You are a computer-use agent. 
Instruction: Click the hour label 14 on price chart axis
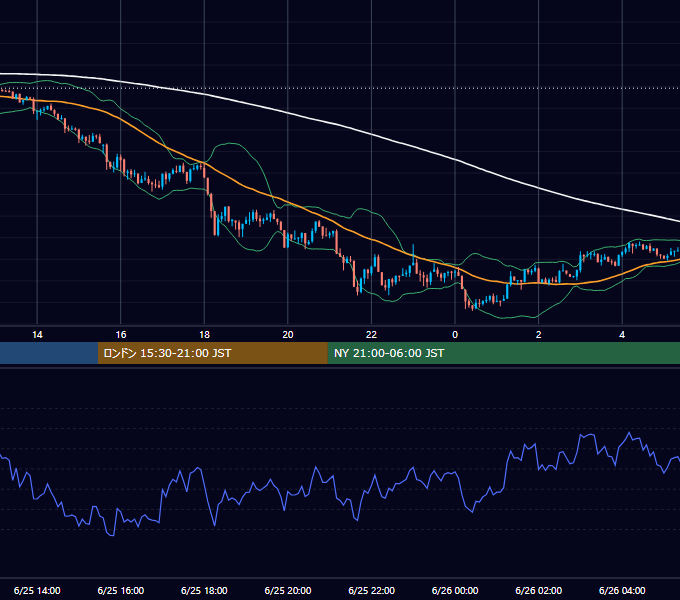[37, 335]
